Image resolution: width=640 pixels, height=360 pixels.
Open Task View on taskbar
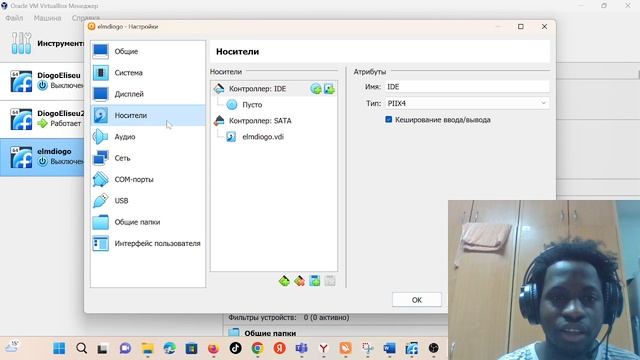[x=102, y=348]
